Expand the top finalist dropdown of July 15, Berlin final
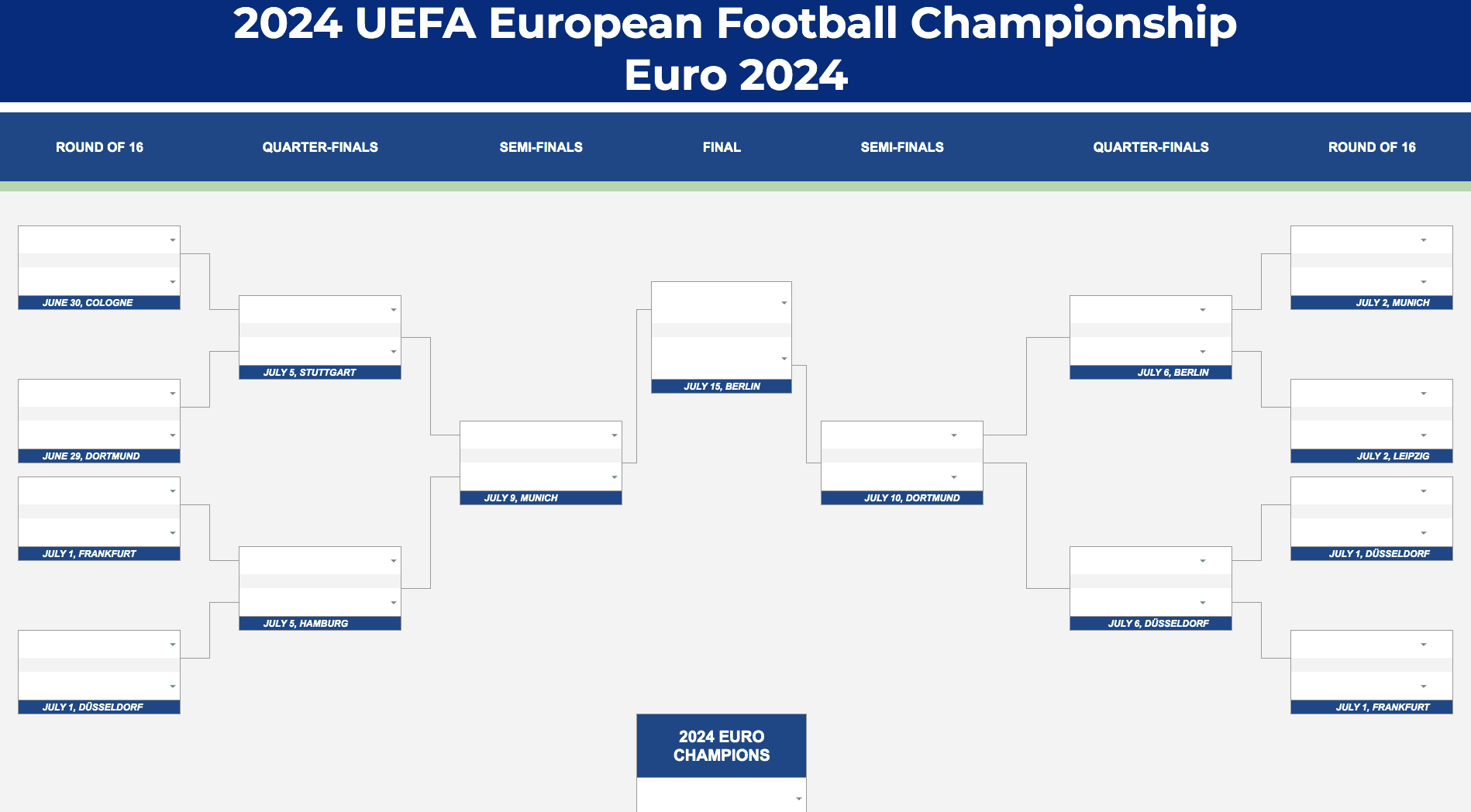 click(x=783, y=302)
